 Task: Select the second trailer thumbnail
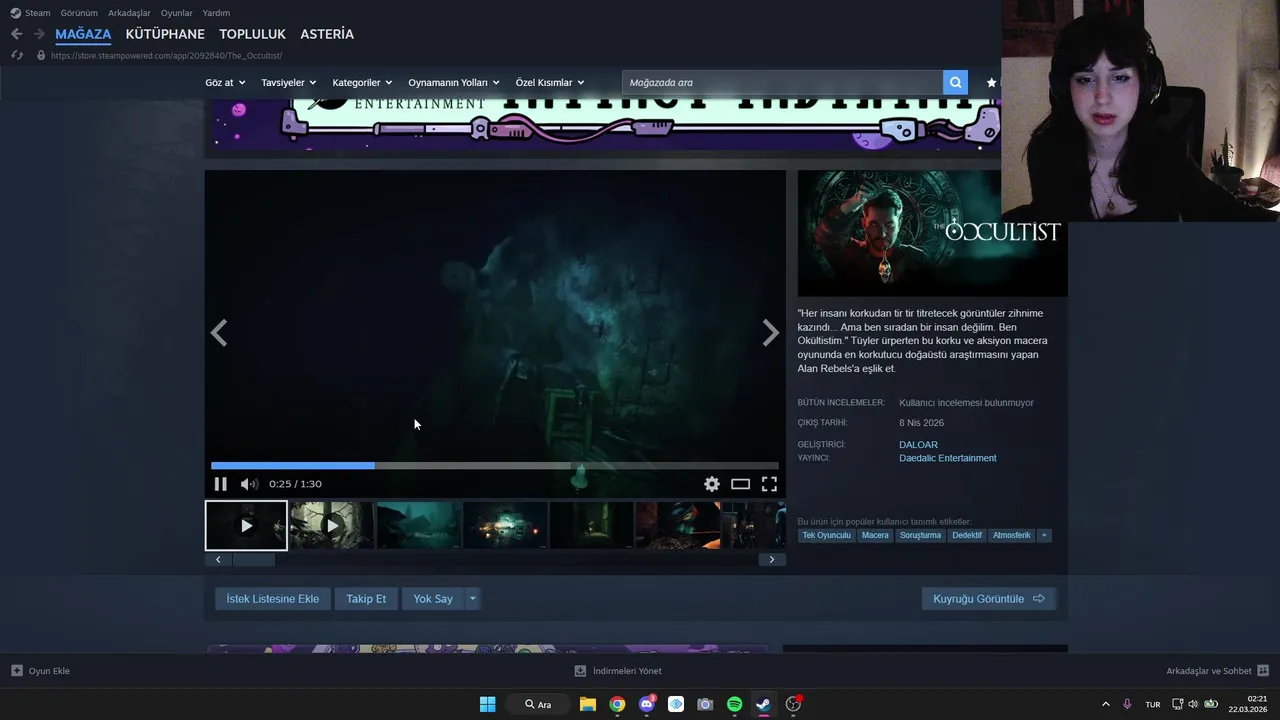coord(332,525)
